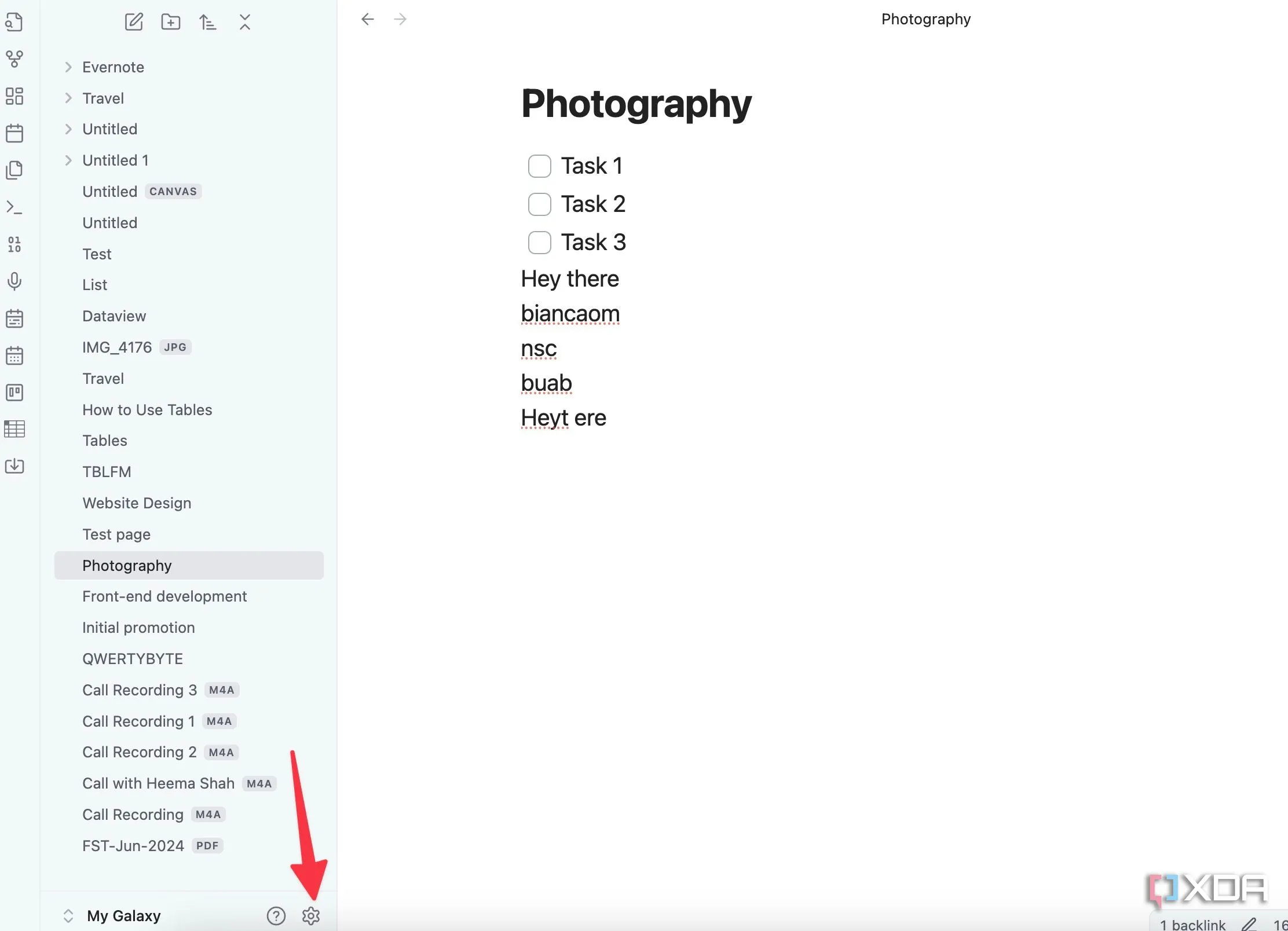Navigate back with the left arrow
The width and height of the screenshot is (1288, 931).
click(368, 19)
